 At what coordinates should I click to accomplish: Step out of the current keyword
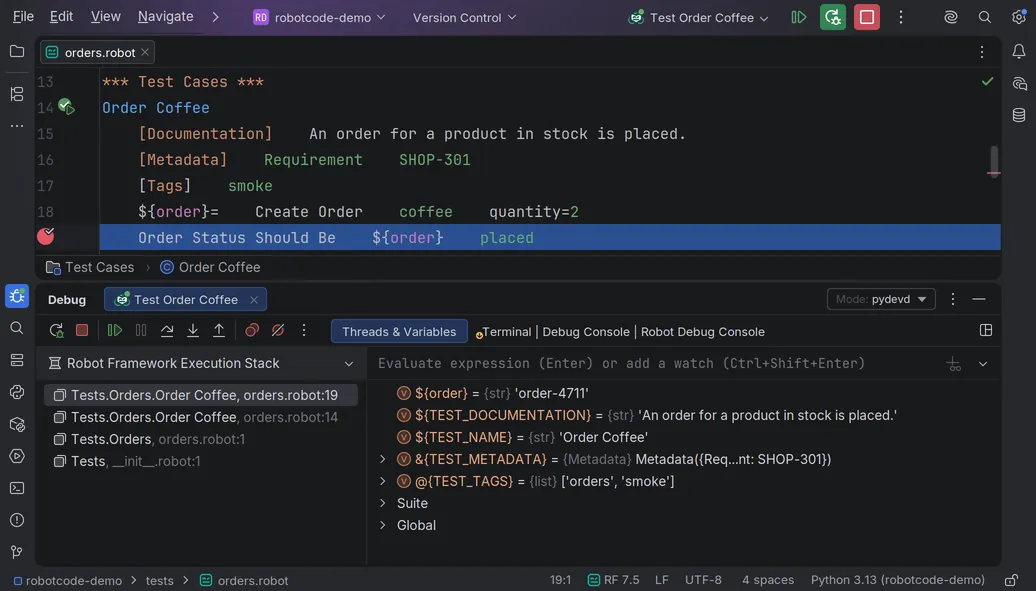(219, 330)
